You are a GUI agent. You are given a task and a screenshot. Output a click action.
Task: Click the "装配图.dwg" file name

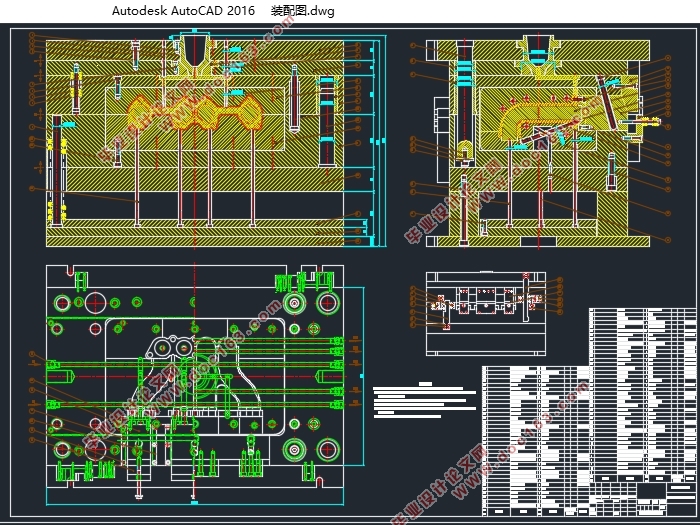click(x=302, y=11)
